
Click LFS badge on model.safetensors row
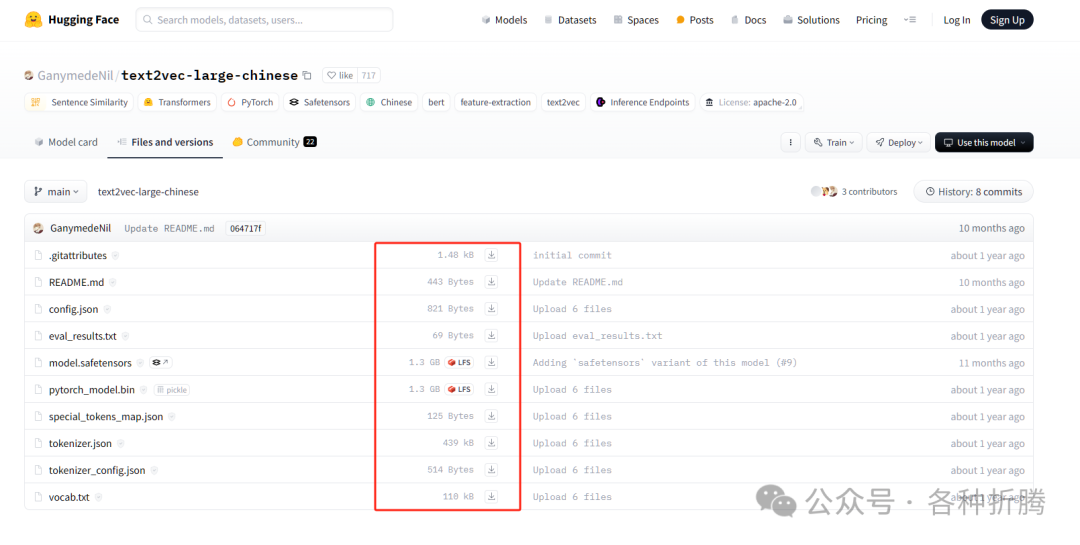[459, 362]
